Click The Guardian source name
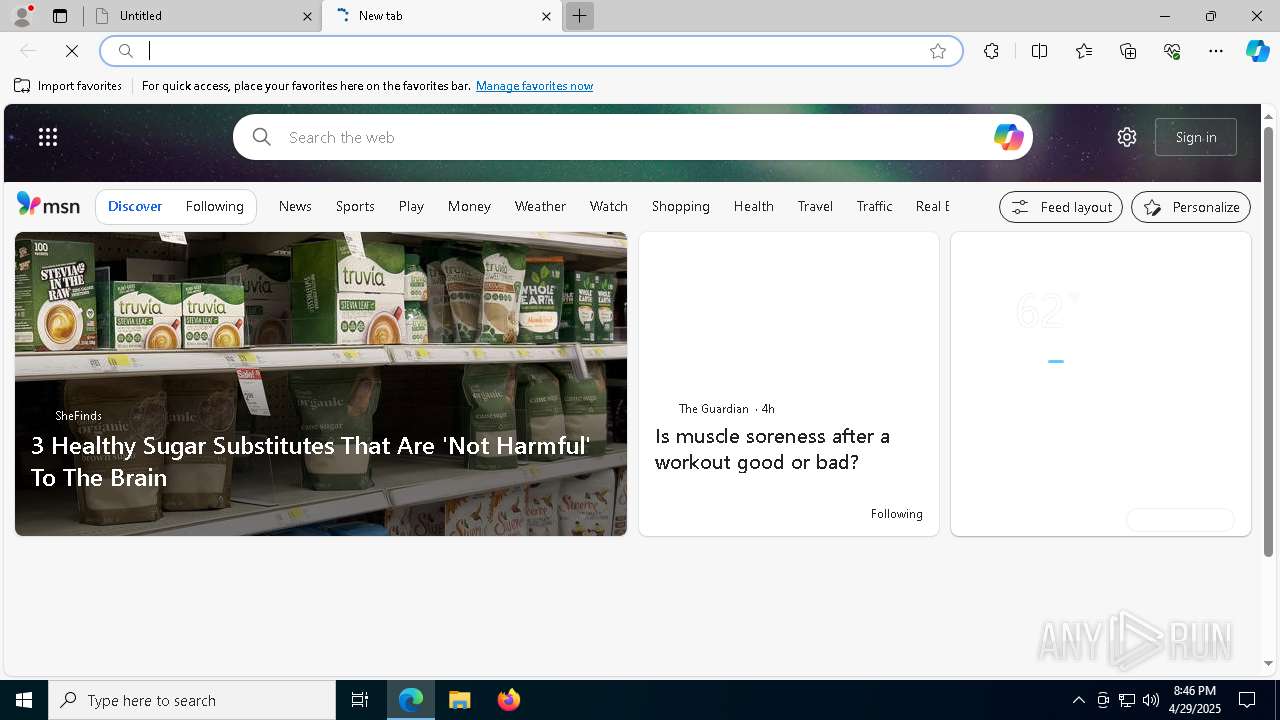 point(713,409)
